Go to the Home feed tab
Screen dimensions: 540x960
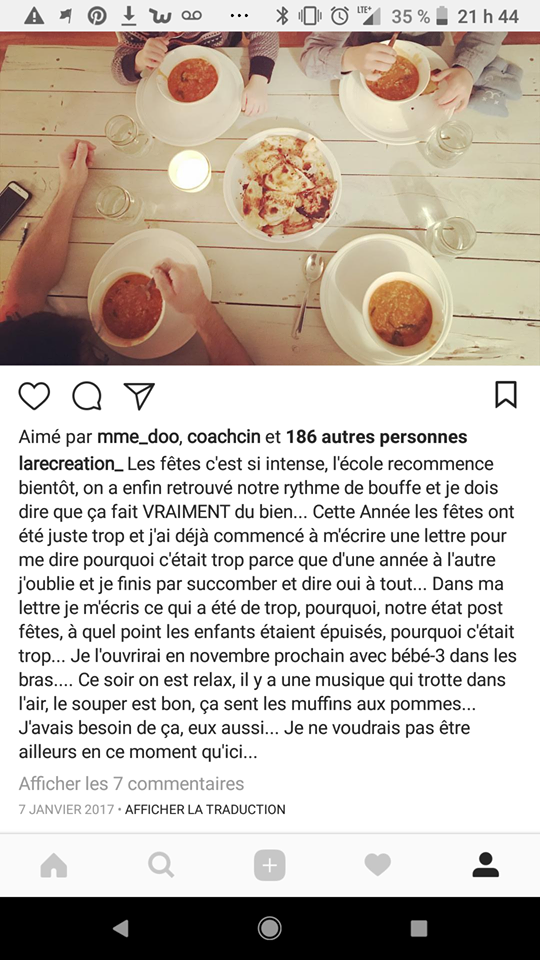[54, 865]
